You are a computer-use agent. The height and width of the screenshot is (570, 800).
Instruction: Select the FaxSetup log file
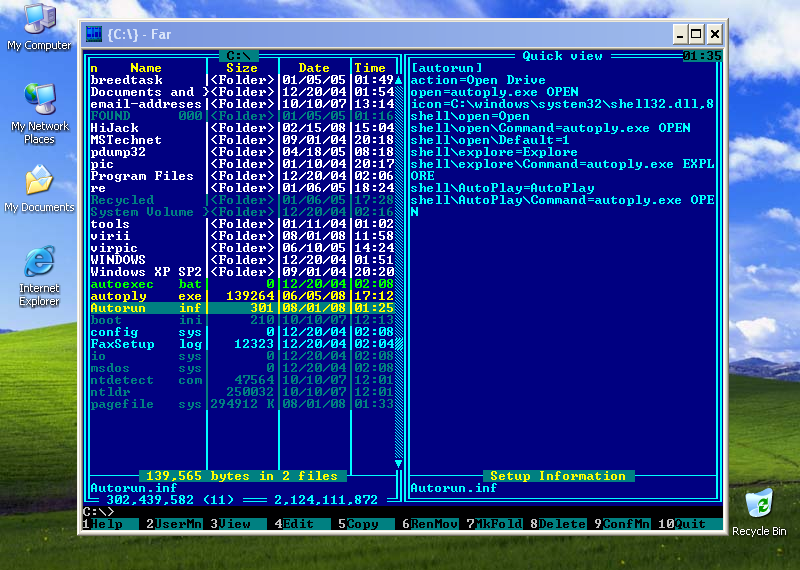(x=242, y=344)
